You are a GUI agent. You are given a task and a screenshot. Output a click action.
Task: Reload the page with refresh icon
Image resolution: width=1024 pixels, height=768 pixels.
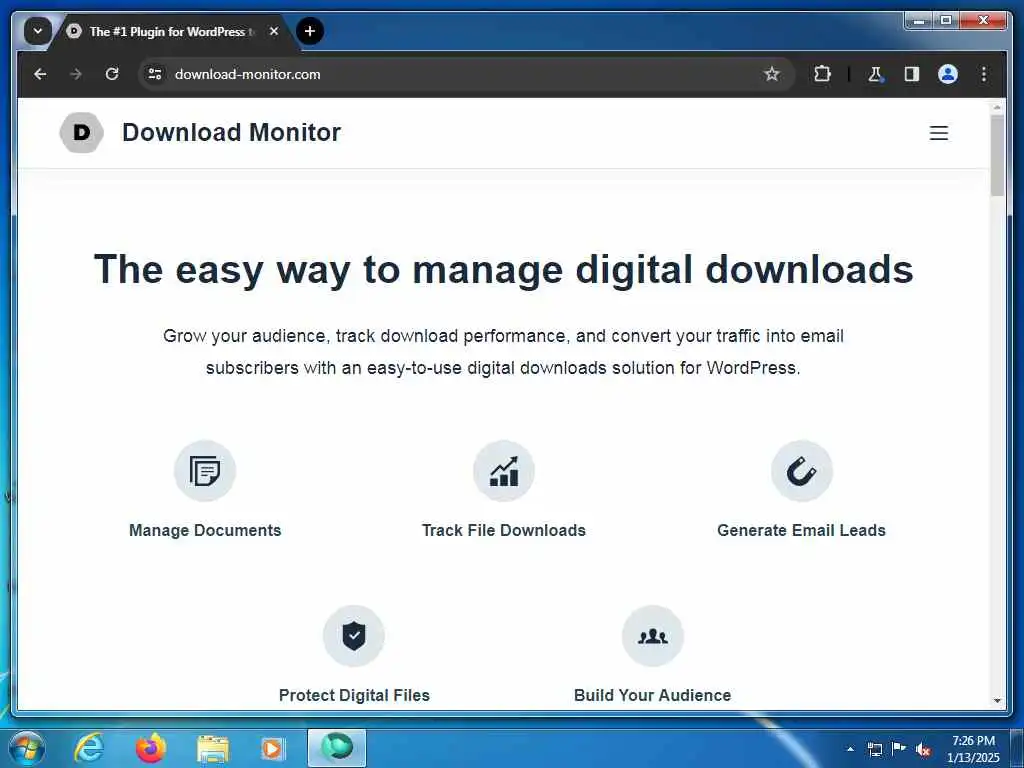pyautogui.click(x=112, y=74)
